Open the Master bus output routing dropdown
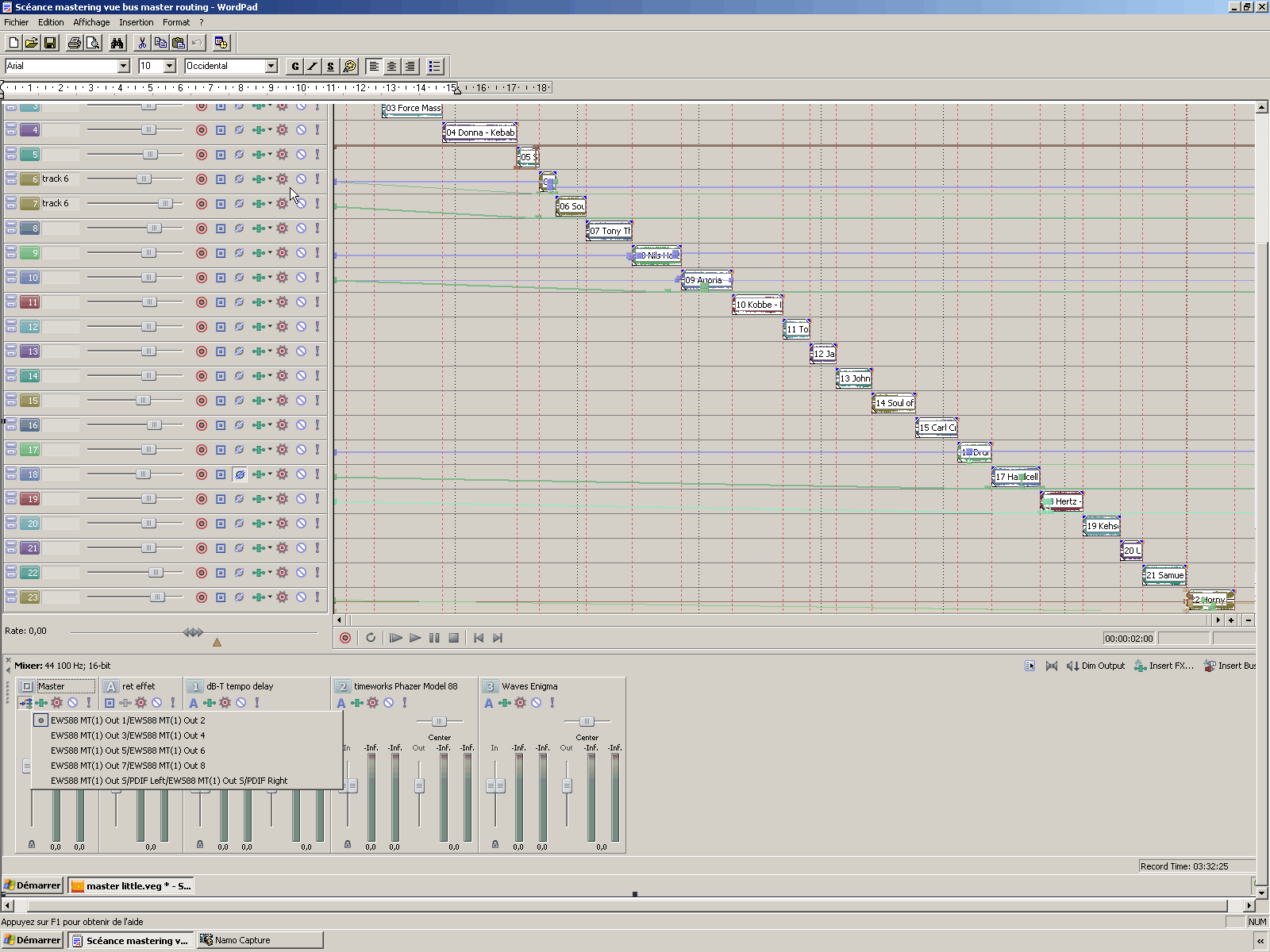1270x952 pixels. (x=25, y=703)
